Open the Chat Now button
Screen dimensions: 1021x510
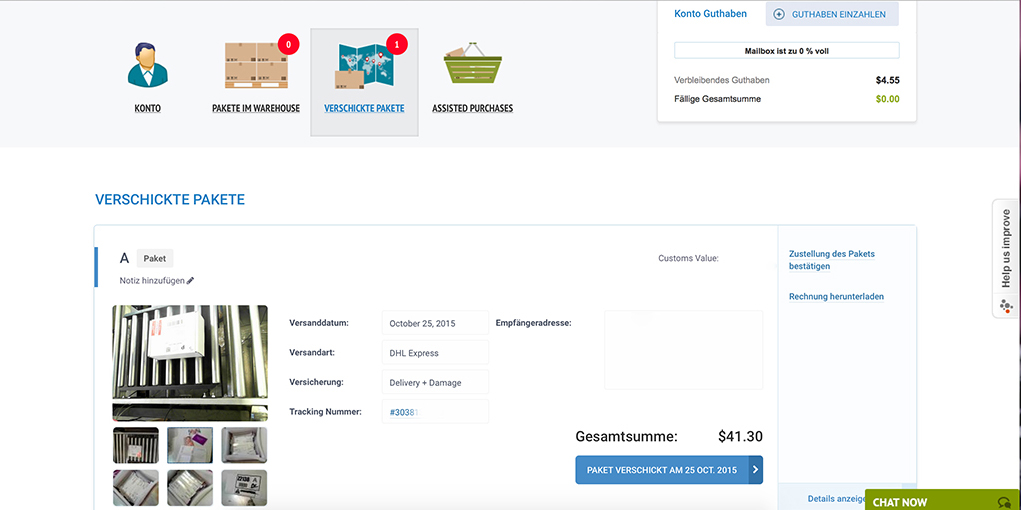point(943,500)
